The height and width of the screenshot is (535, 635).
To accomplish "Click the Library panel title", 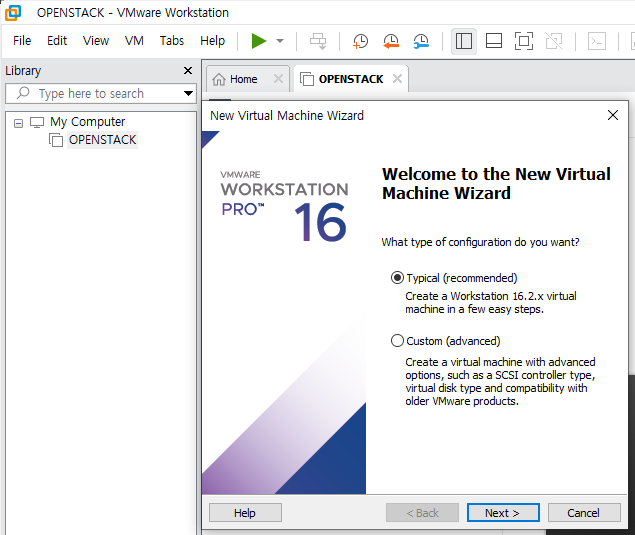I will coord(23,71).
